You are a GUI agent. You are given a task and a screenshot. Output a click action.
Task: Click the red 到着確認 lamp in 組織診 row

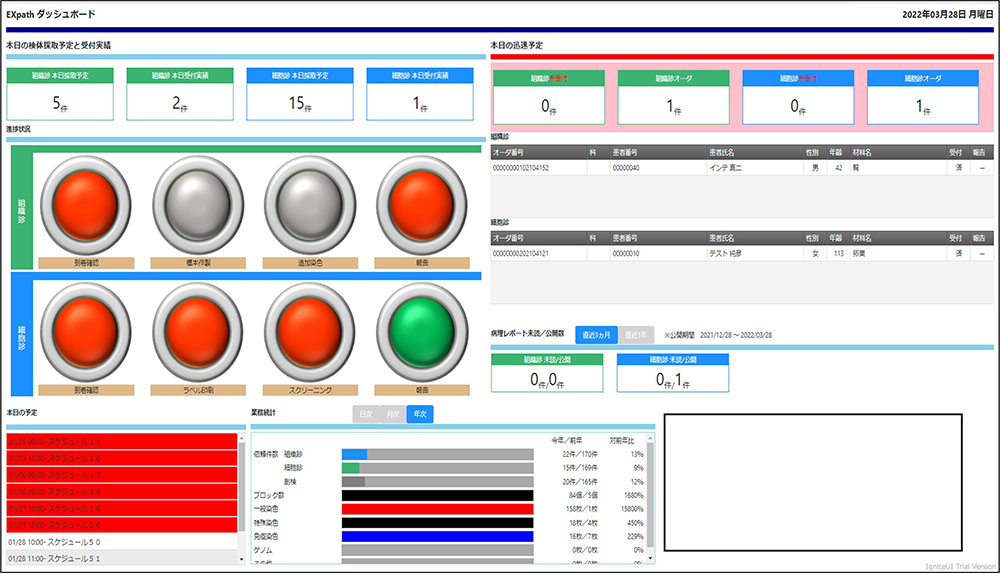click(85, 205)
